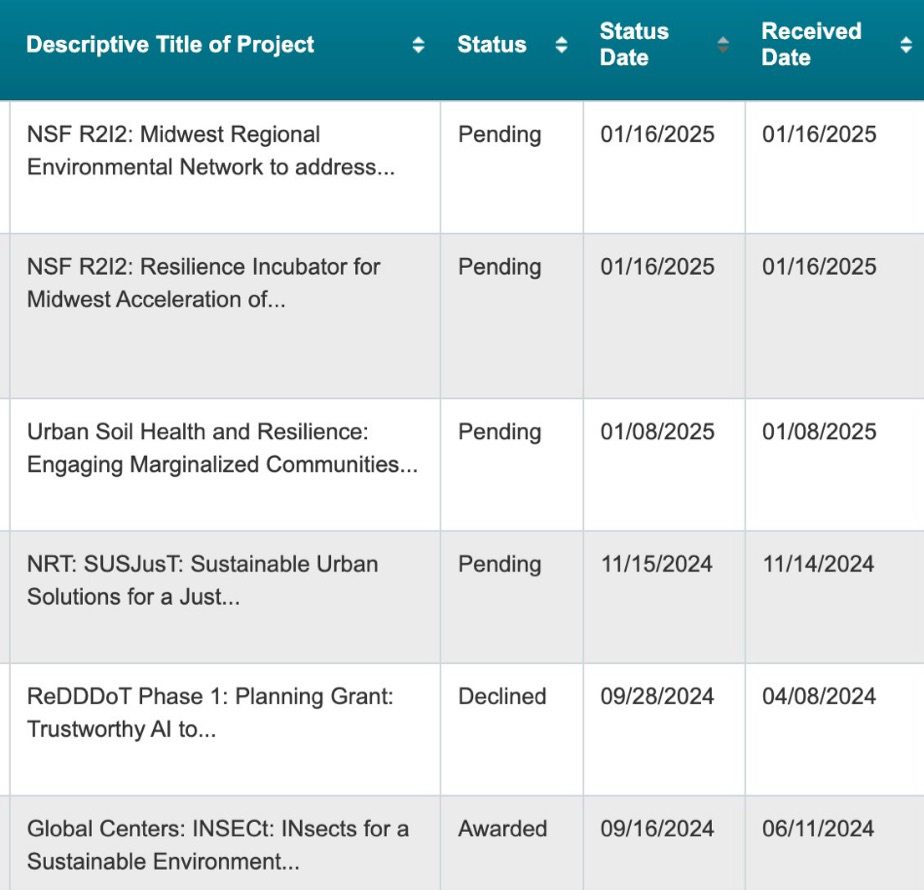Click the Status Date column header text
Viewport: 924px width, 890px height.
[634, 45]
